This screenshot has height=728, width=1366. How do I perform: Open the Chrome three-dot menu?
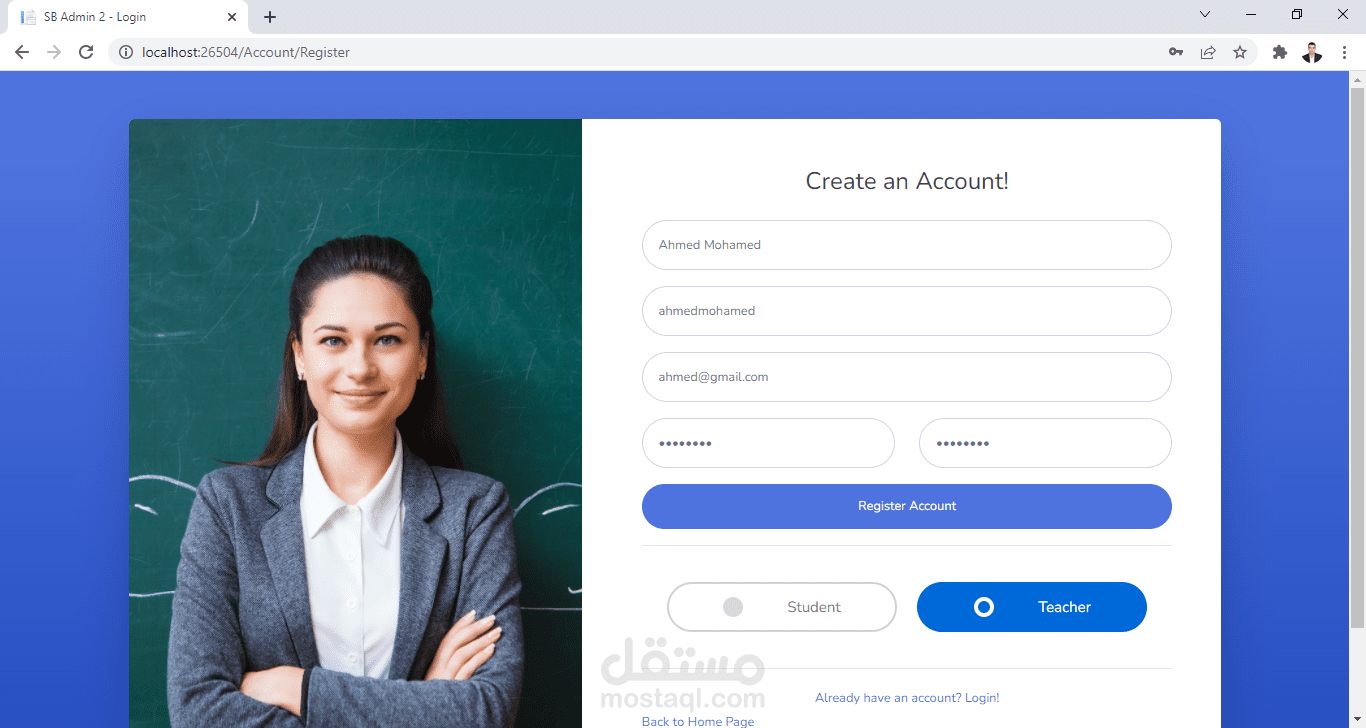1344,52
